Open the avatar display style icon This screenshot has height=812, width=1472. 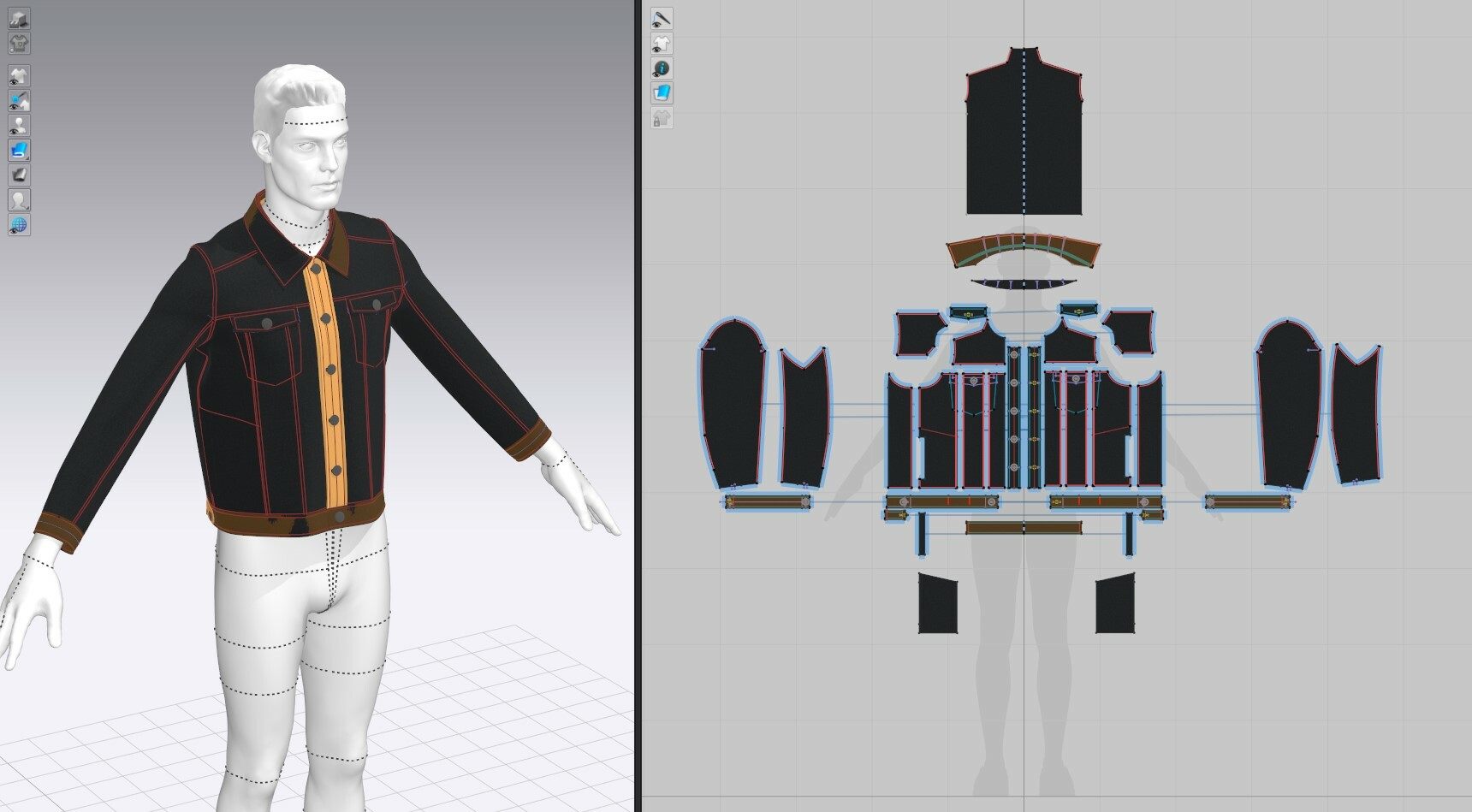[19, 200]
